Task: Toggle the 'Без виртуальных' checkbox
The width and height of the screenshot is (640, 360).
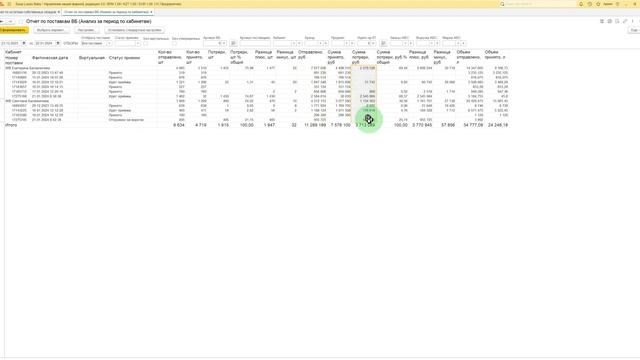Action: coord(146,43)
